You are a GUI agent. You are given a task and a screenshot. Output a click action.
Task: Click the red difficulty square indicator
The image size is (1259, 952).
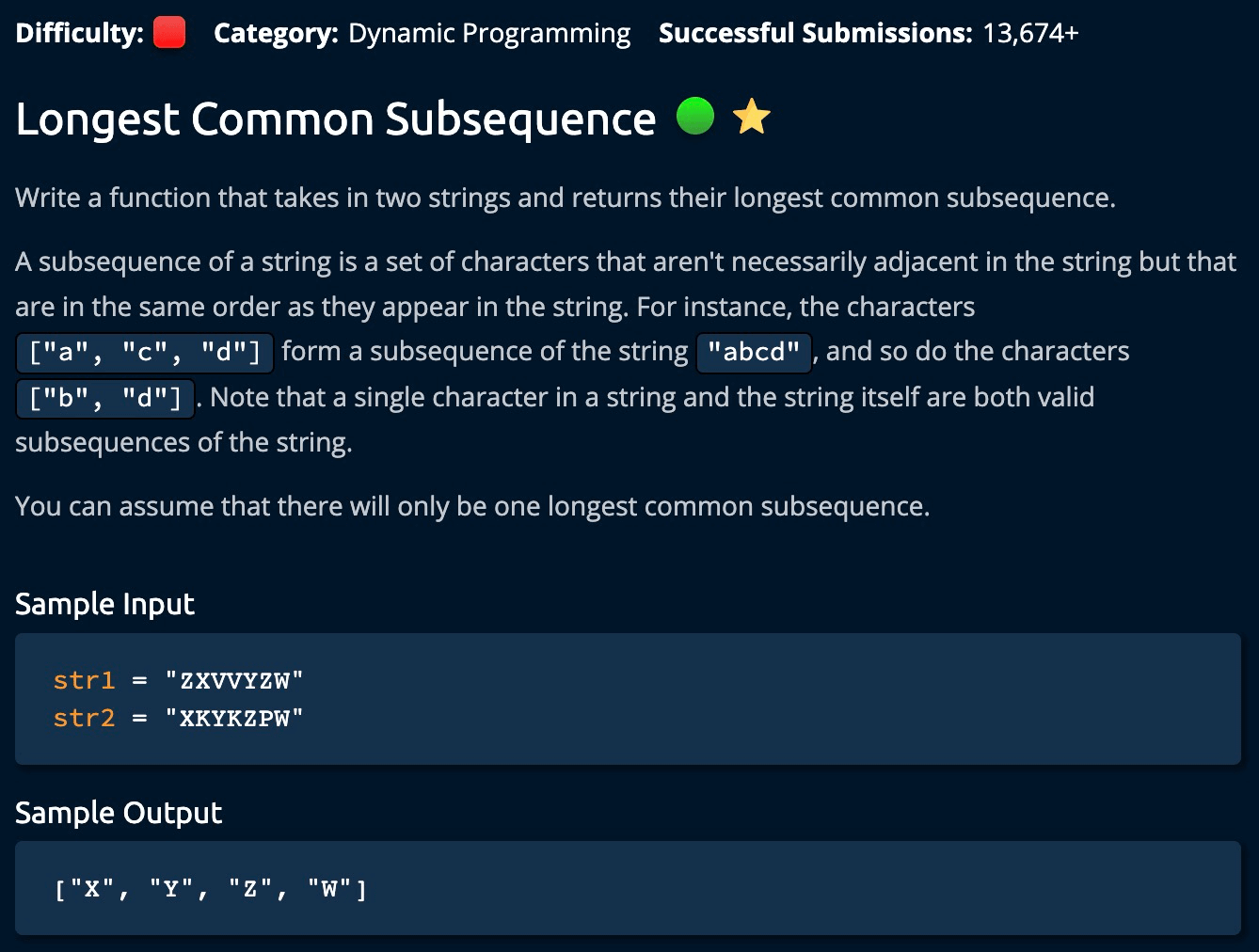point(169,33)
